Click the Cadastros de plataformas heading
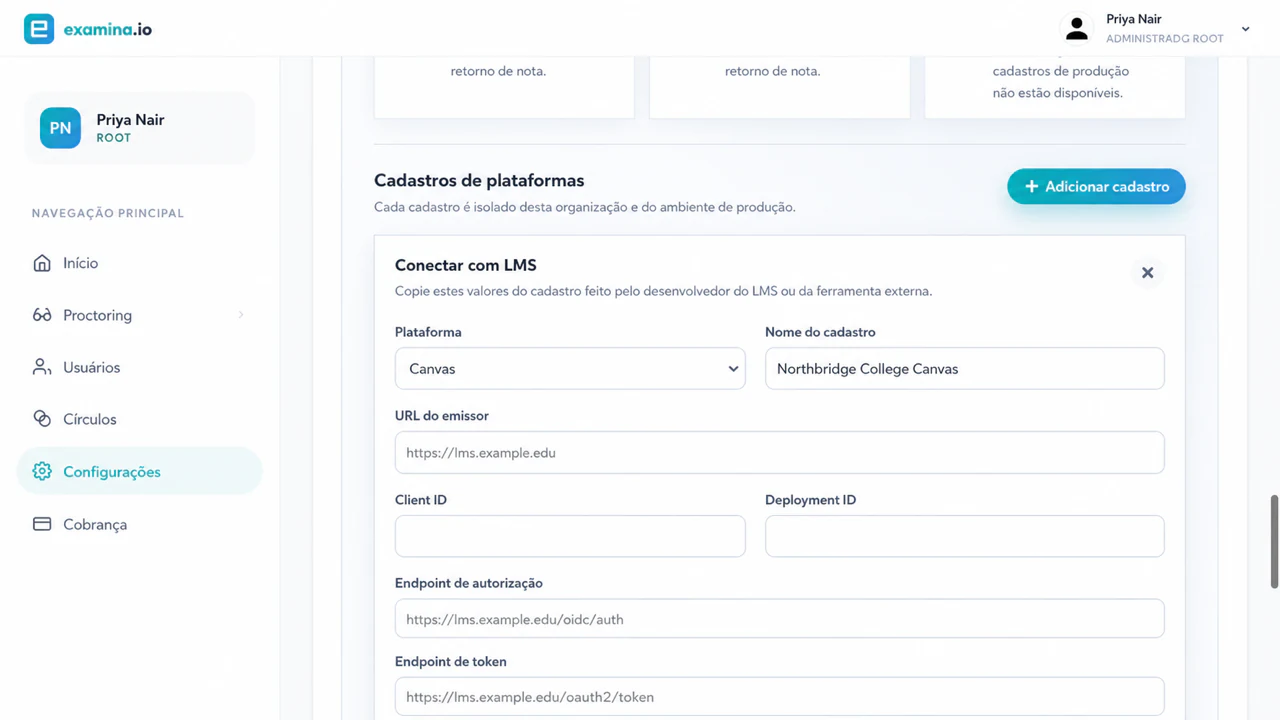The image size is (1280, 720). pyautogui.click(x=479, y=181)
